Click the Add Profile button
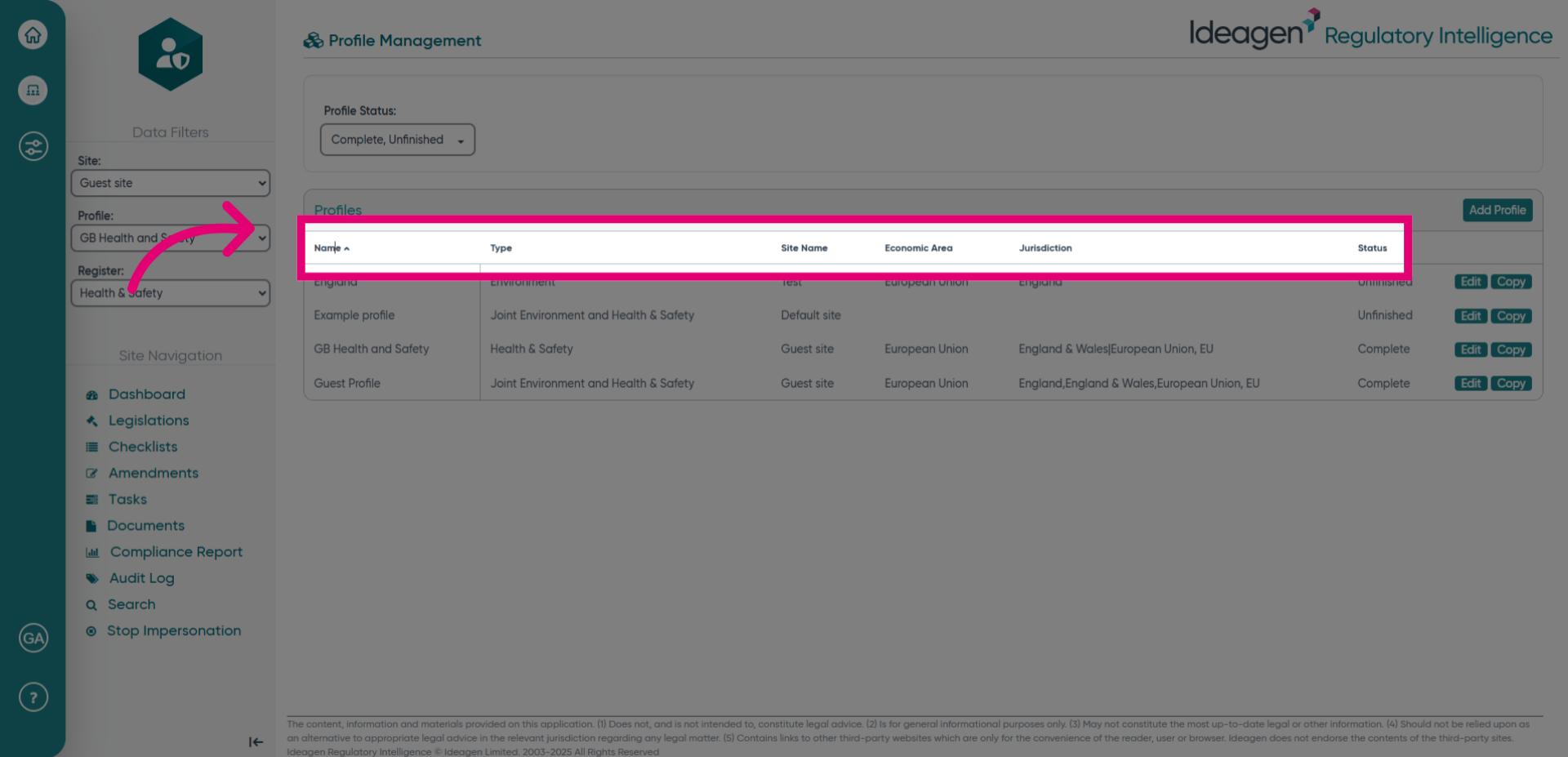1568x757 pixels. 1497,210
